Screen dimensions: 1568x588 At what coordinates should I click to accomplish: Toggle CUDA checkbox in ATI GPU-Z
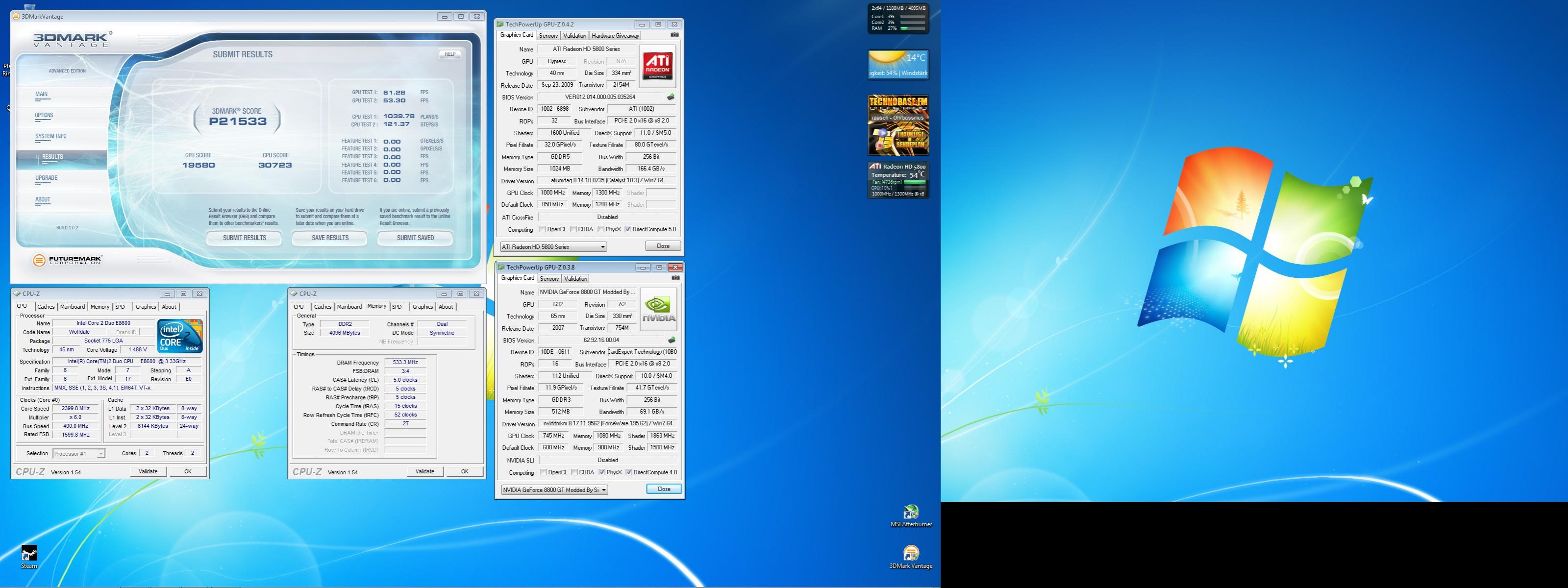[x=573, y=229]
